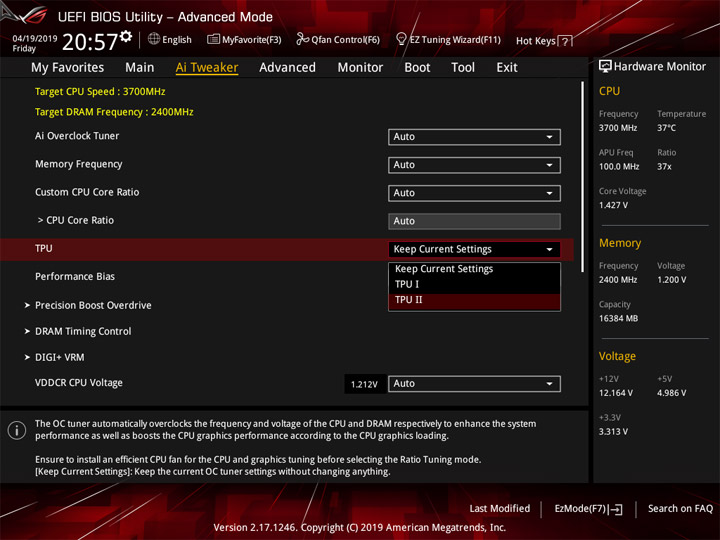Click Target DRAM Frequency : 2400MHz text
This screenshot has height=540, width=720.
pos(114,112)
